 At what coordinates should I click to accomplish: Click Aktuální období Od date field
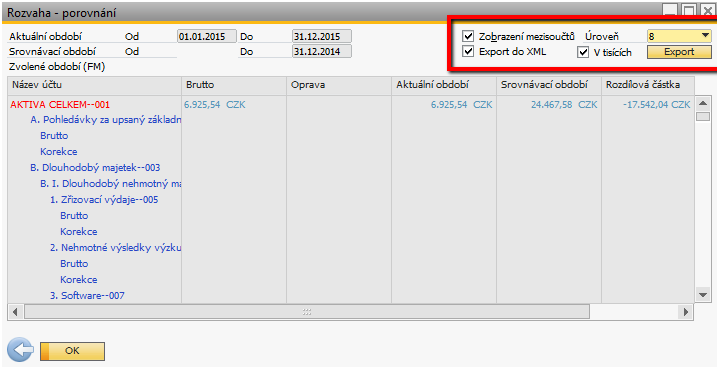click(x=207, y=37)
